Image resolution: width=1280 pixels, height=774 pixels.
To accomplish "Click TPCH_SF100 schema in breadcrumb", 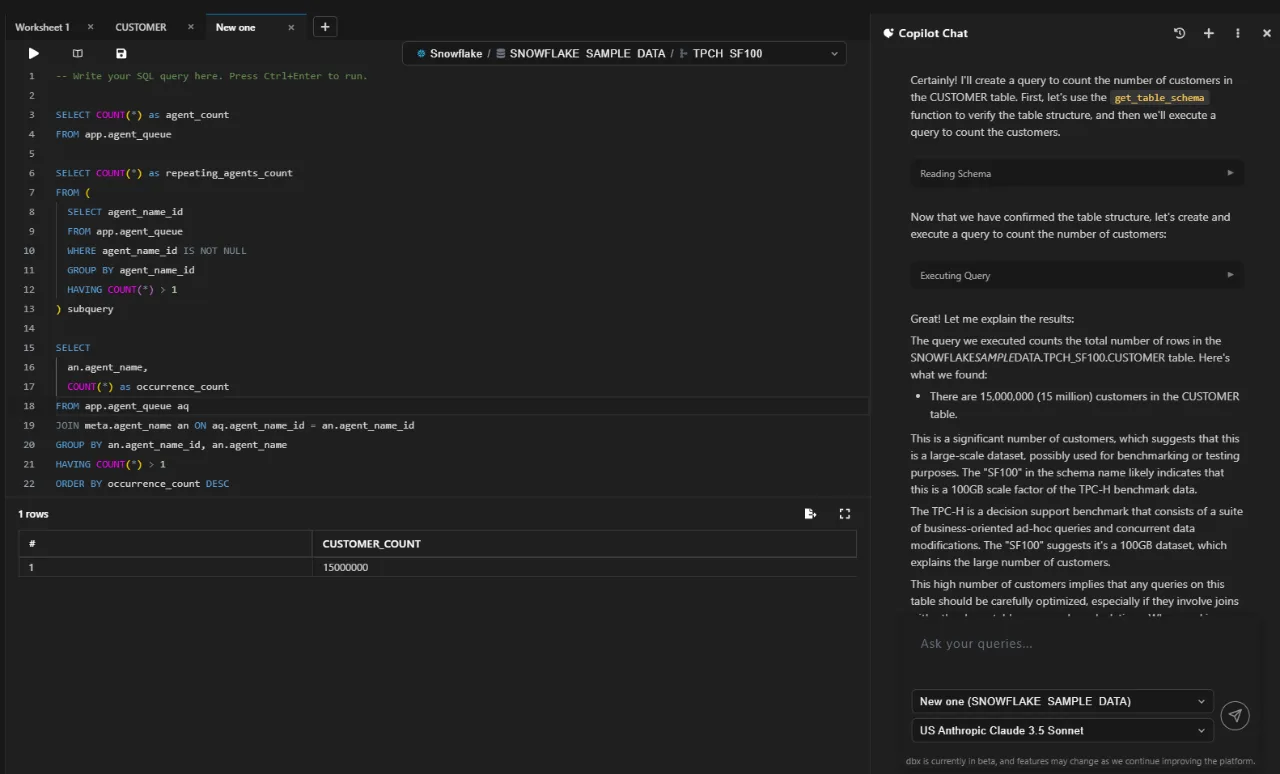I will pos(727,53).
